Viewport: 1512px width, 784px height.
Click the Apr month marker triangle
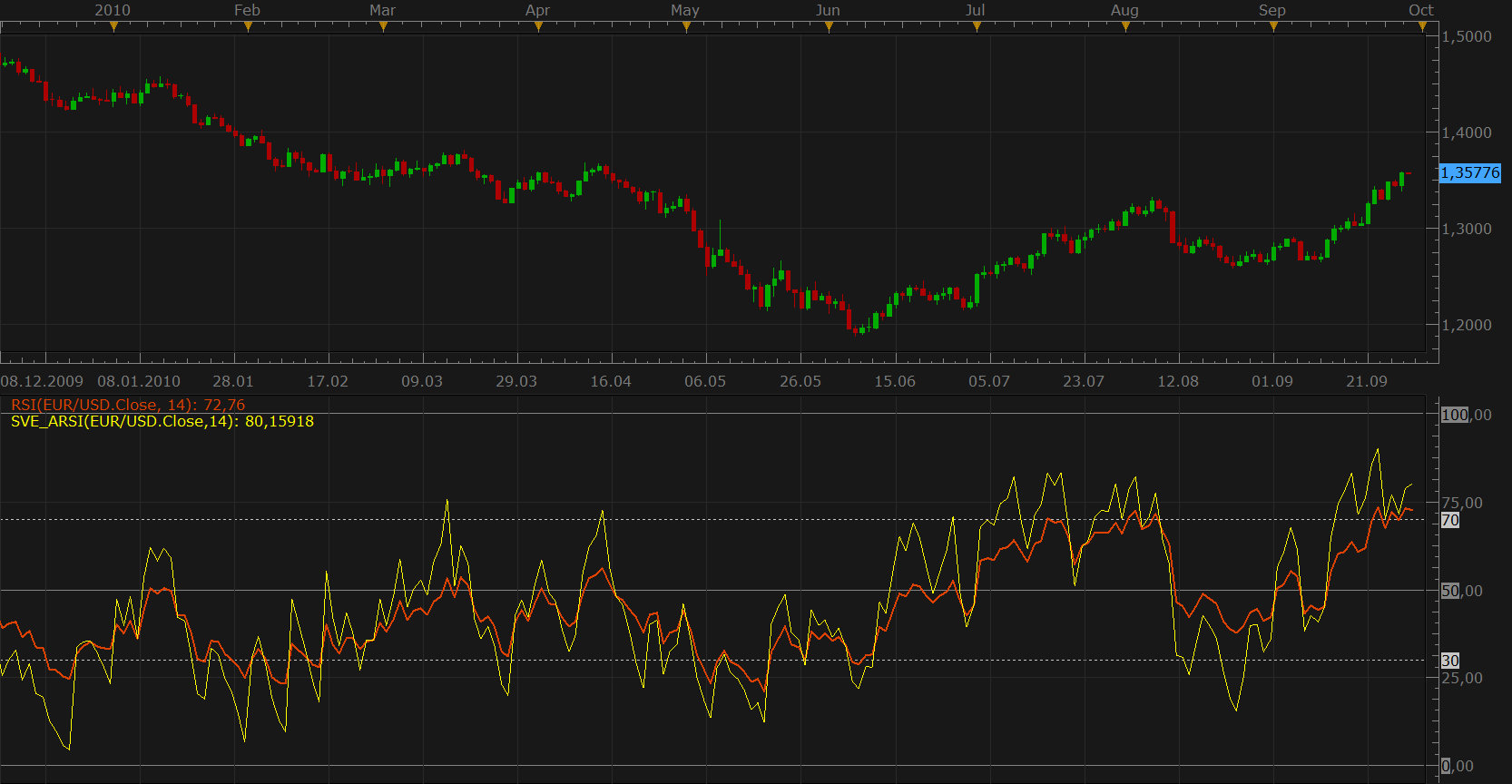pyautogui.click(x=538, y=26)
